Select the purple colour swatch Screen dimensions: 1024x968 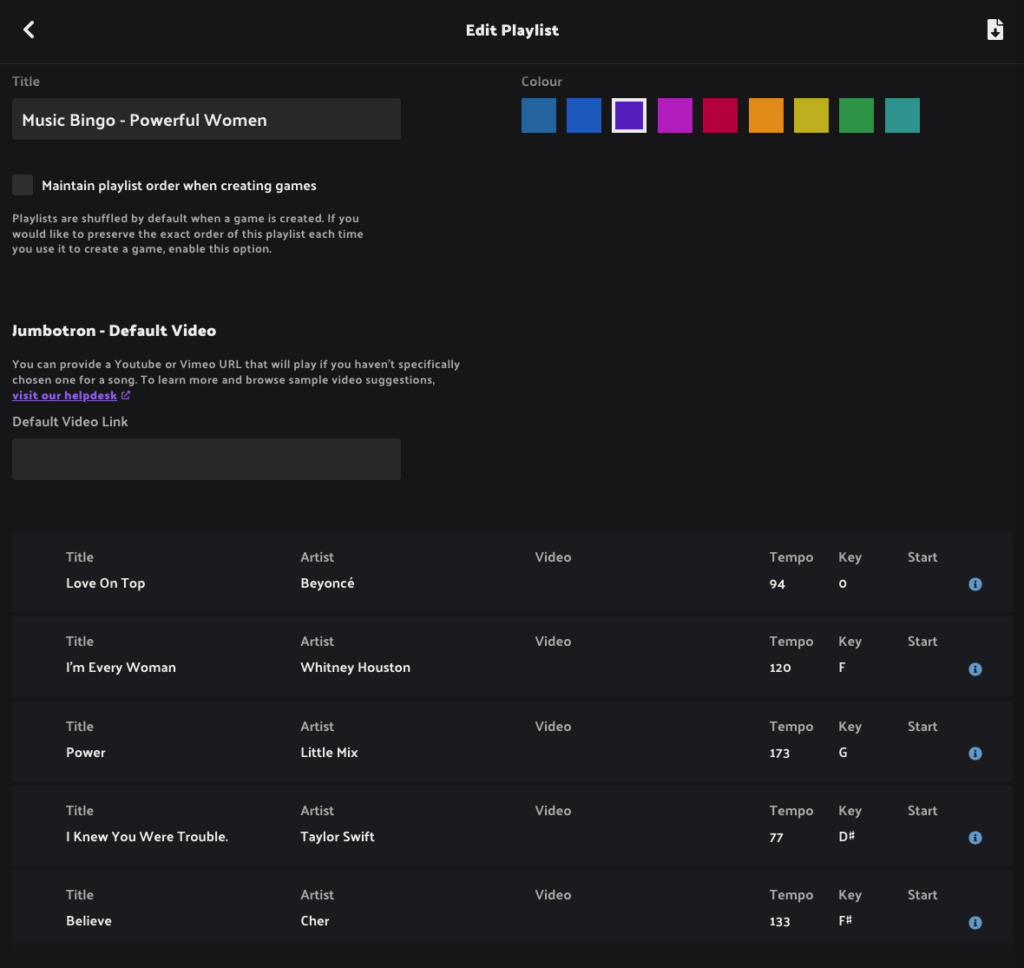pyautogui.click(x=629, y=116)
